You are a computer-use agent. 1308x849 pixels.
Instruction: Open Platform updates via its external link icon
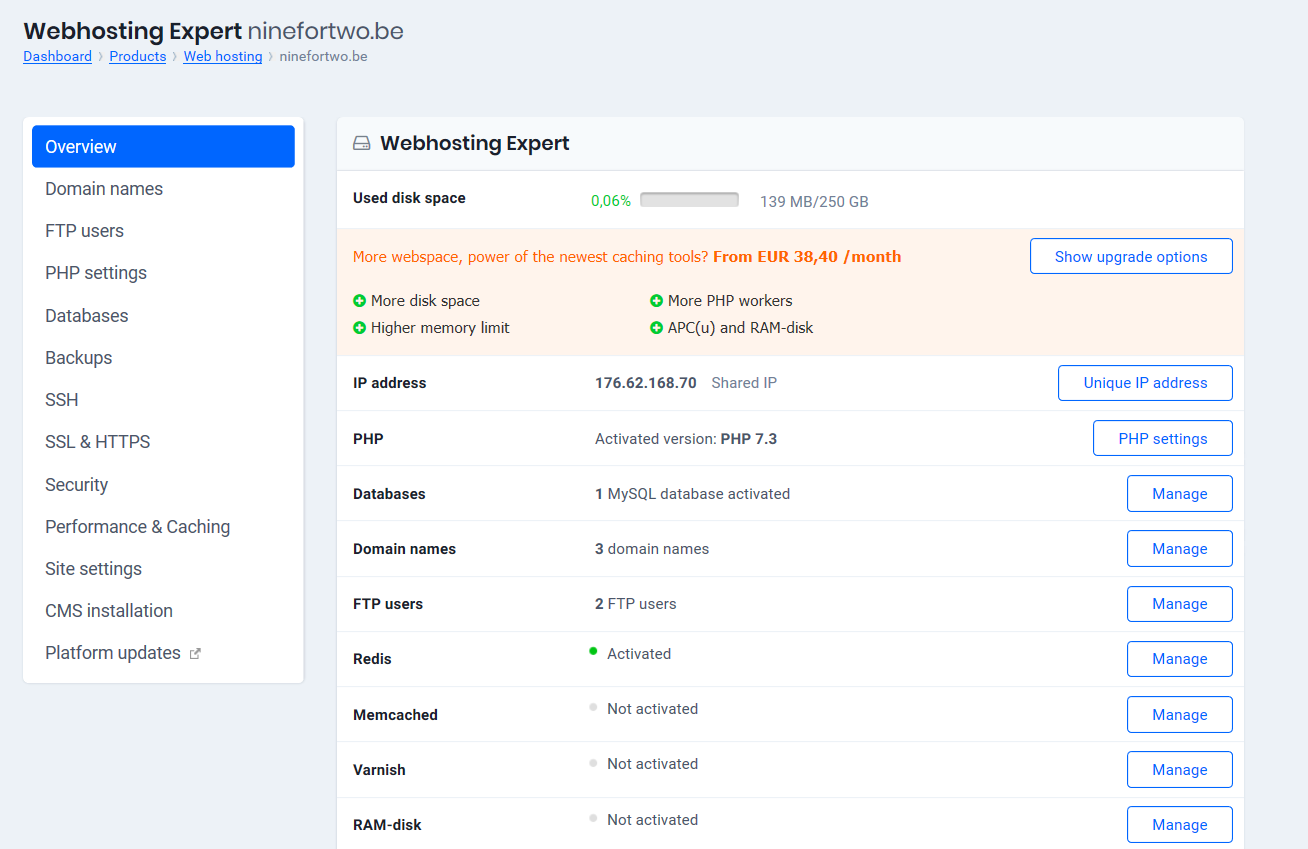[x=196, y=653]
